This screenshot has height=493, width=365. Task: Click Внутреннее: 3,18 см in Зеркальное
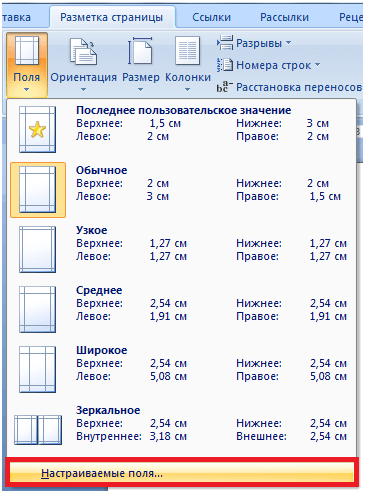click(131, 436)
